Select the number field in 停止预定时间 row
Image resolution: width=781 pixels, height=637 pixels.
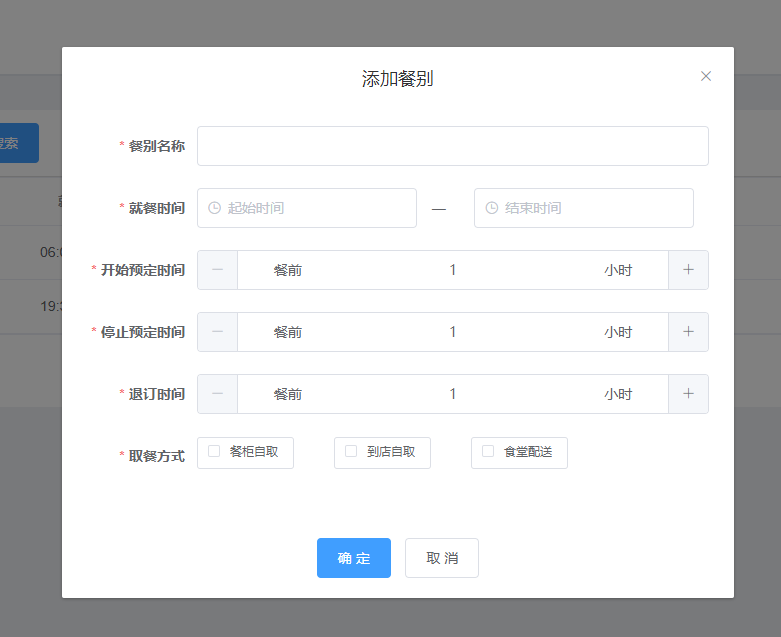pos(452,332)
